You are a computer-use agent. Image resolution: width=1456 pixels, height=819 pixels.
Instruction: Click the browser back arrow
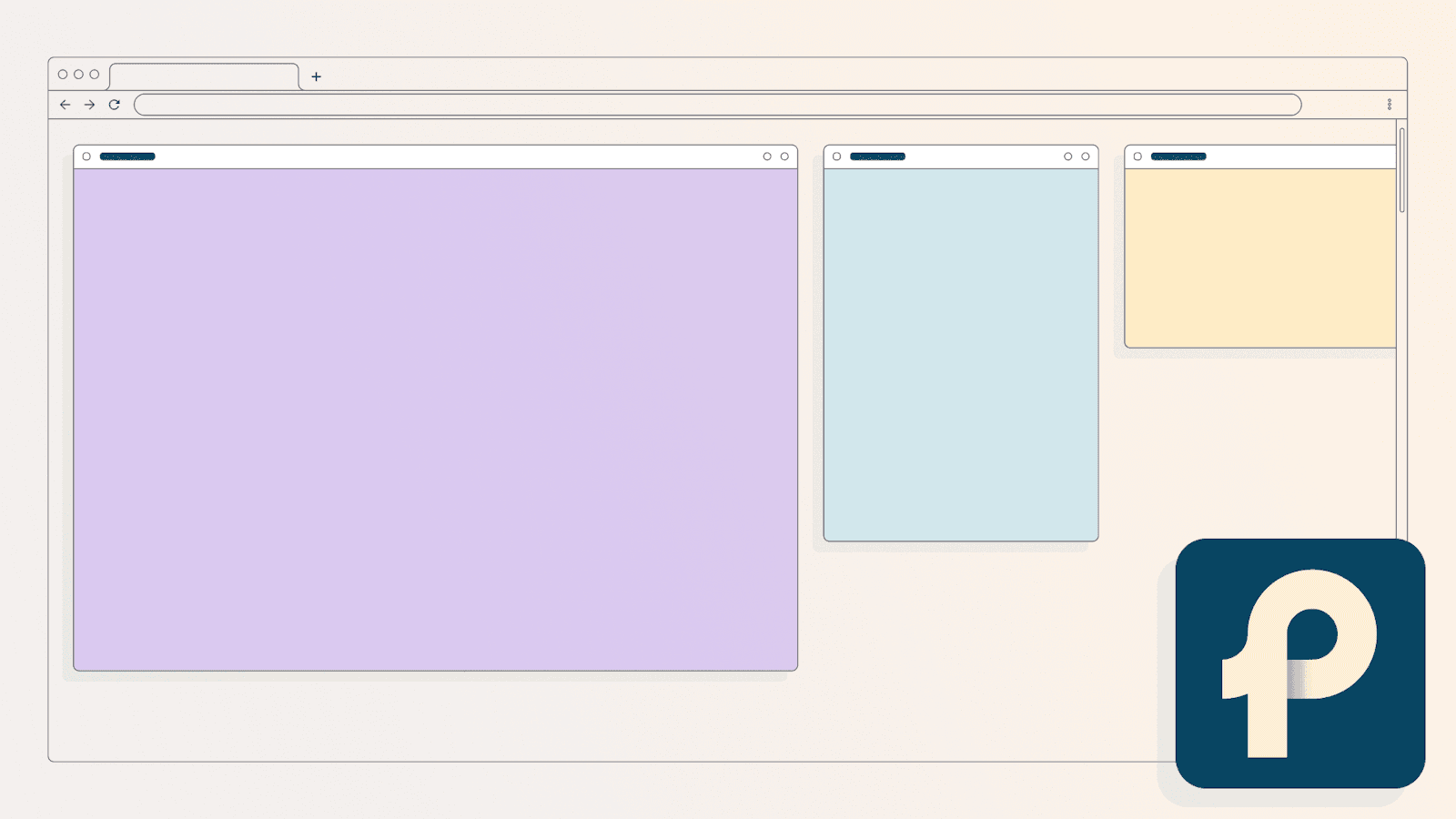[65, 105]
